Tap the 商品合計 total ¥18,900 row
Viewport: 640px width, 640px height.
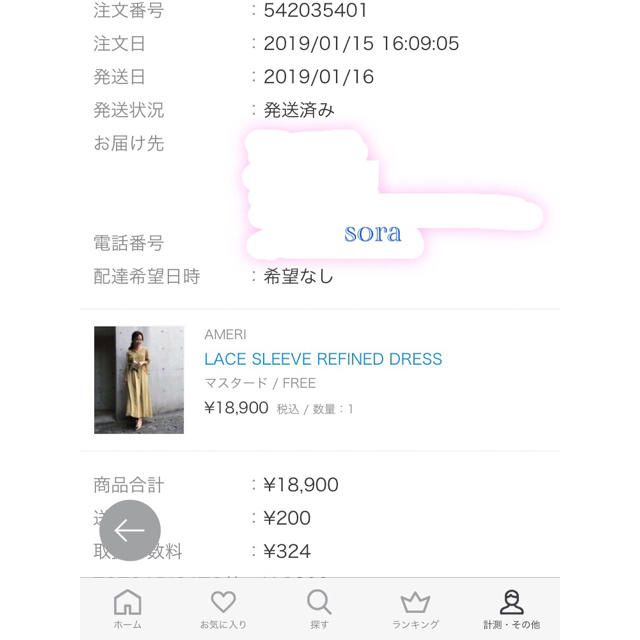point(320,485)
